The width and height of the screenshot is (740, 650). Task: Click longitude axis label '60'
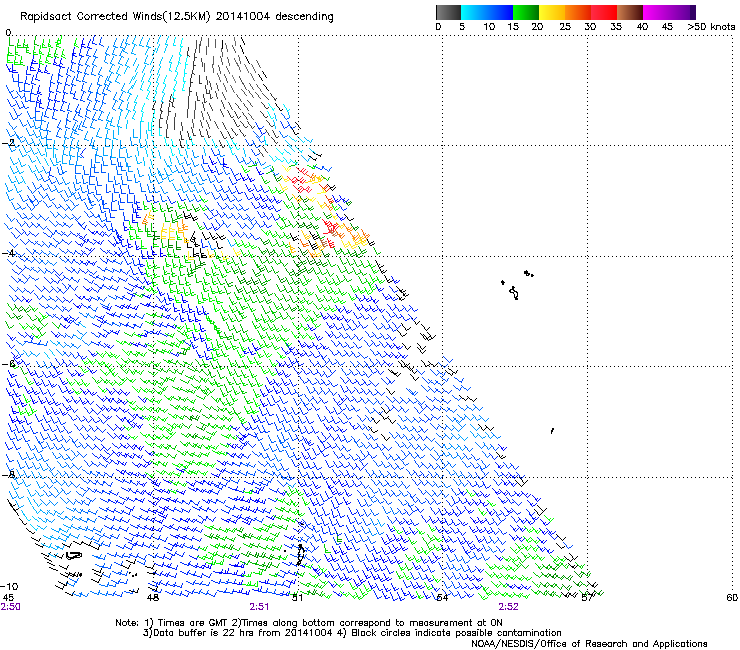coord(732,598)
